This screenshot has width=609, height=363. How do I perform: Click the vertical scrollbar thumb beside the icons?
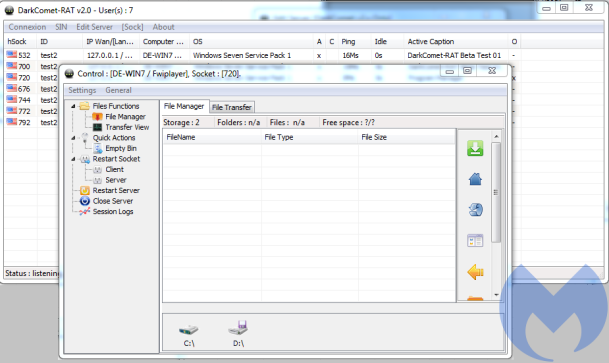pos(496,192)
